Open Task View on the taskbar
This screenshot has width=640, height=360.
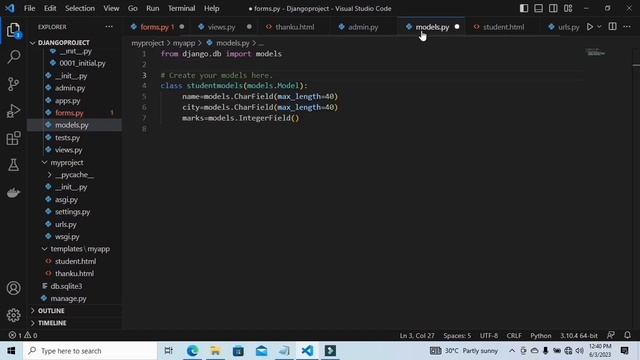click(x=168, y=351)
